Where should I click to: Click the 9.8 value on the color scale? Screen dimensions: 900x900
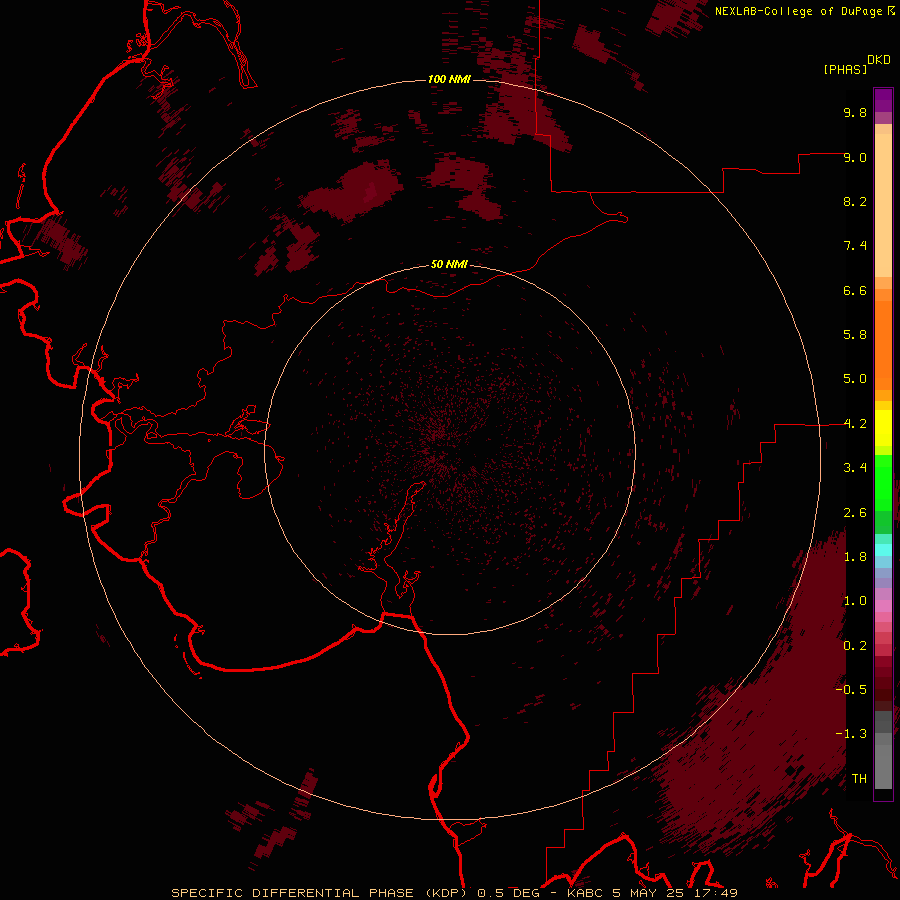(855, 112)
